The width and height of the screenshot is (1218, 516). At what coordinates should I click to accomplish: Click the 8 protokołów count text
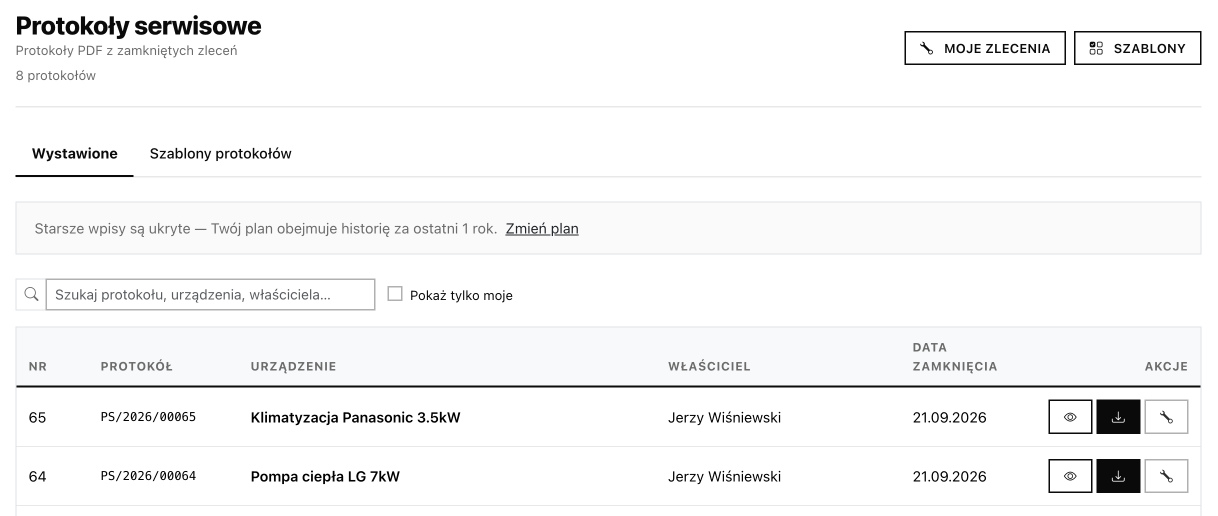pos(56,75)
